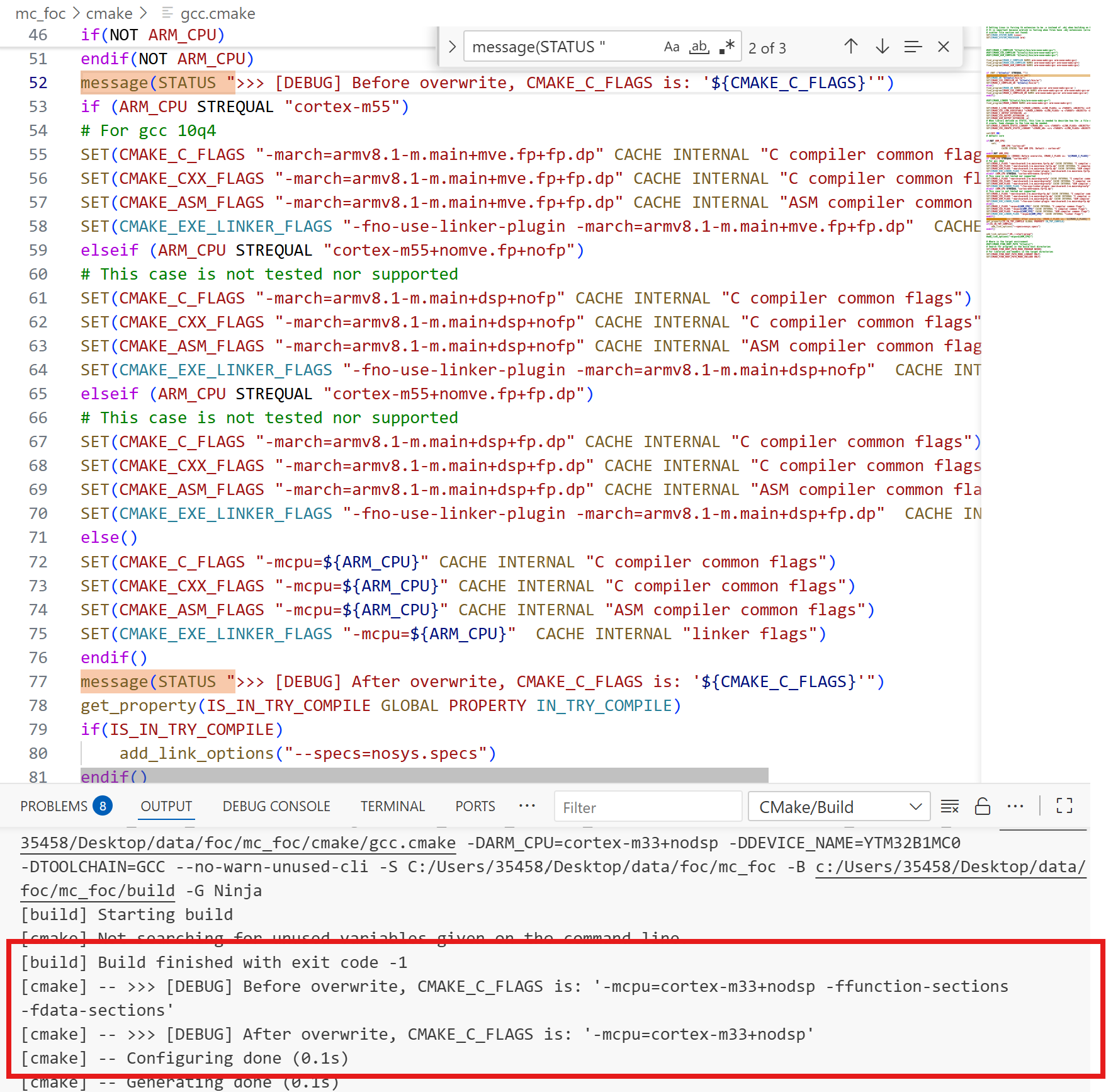Close the find widget
The height and width of the screenshot is (1092, 1106).
point(943,47)
